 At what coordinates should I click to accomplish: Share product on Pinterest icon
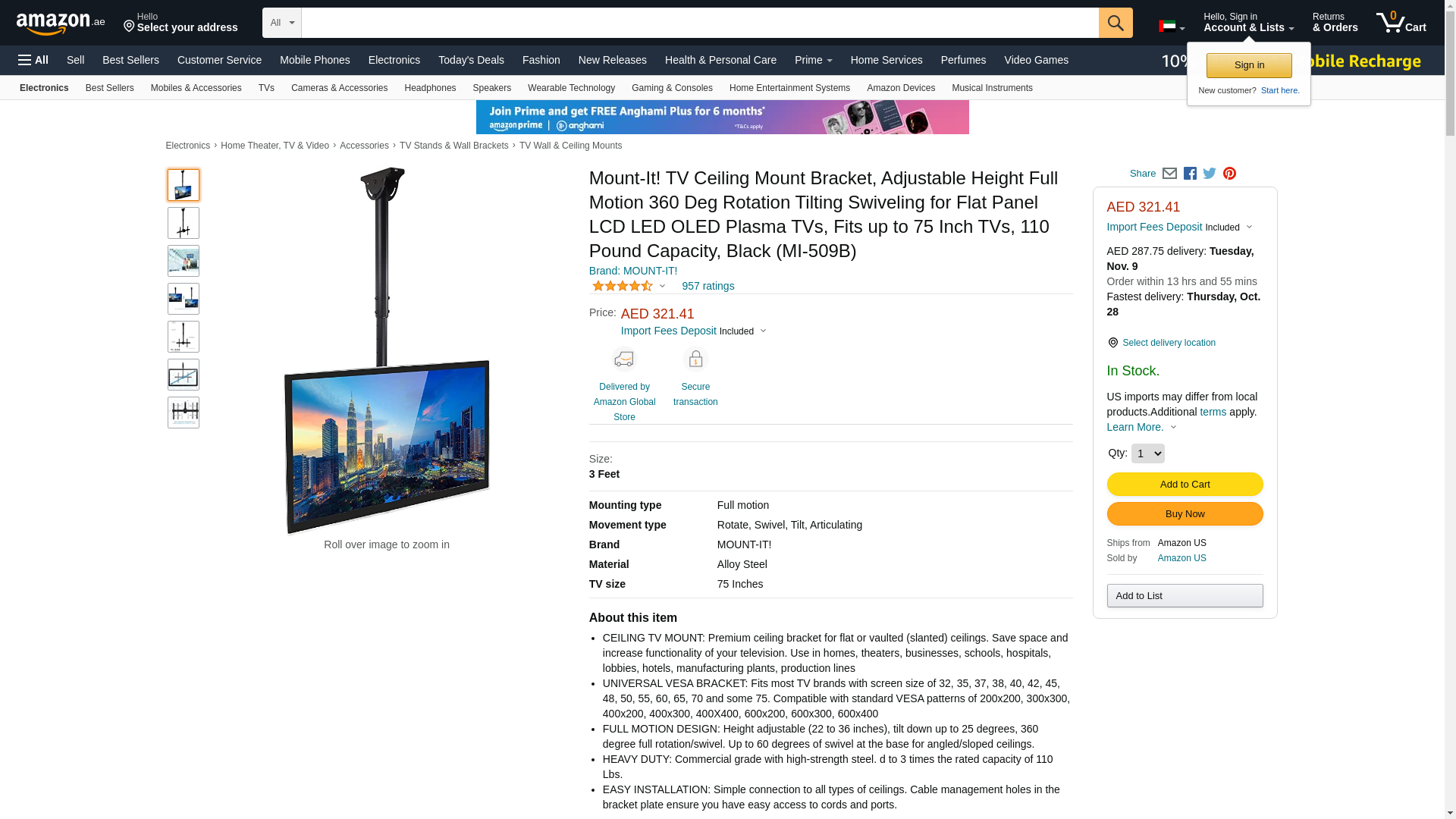[x=1229, y=174]
